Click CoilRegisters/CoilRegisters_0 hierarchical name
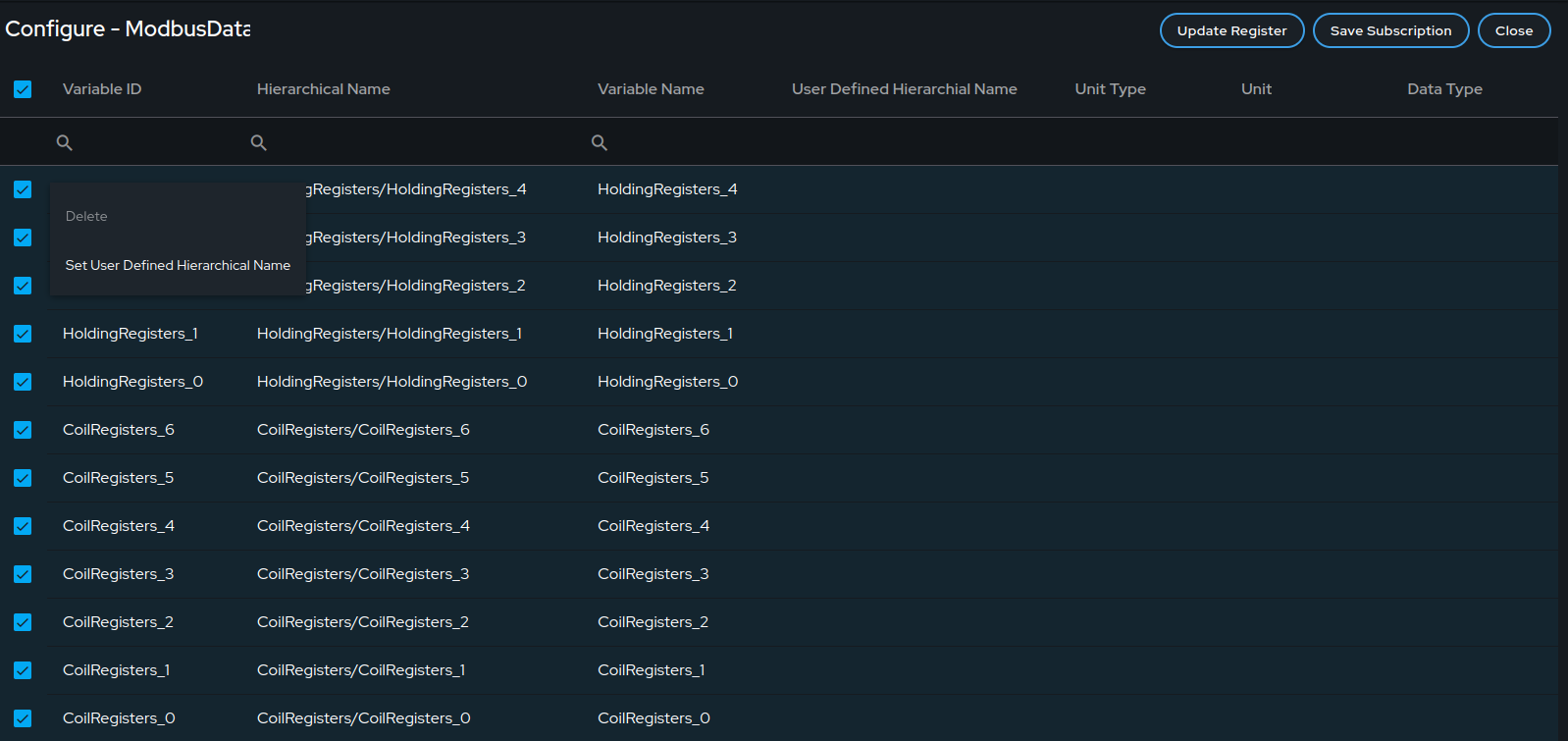Image resolution: width=1568 pixels, height=741 pixels. pos(364,718)
